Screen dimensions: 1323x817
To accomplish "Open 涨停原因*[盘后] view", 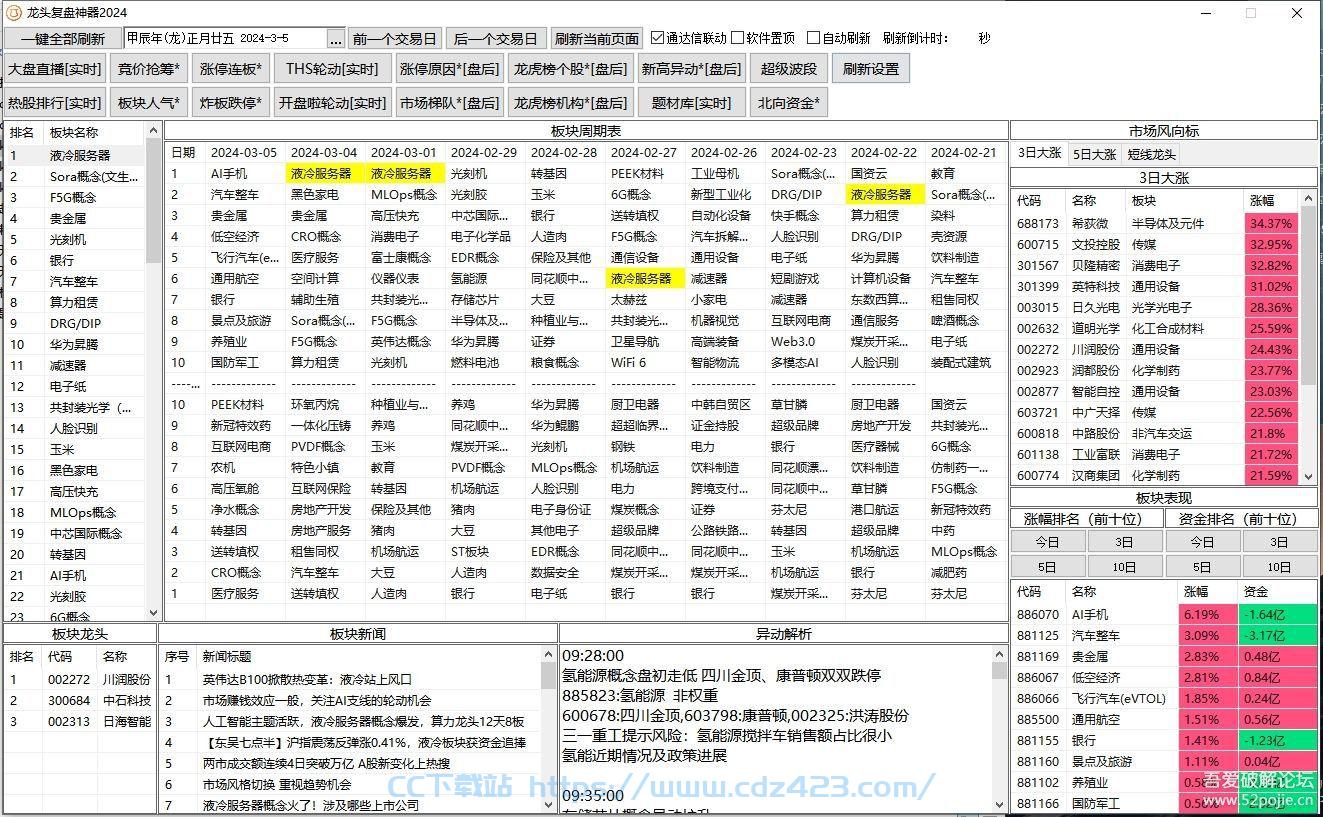I will point(449,69).
